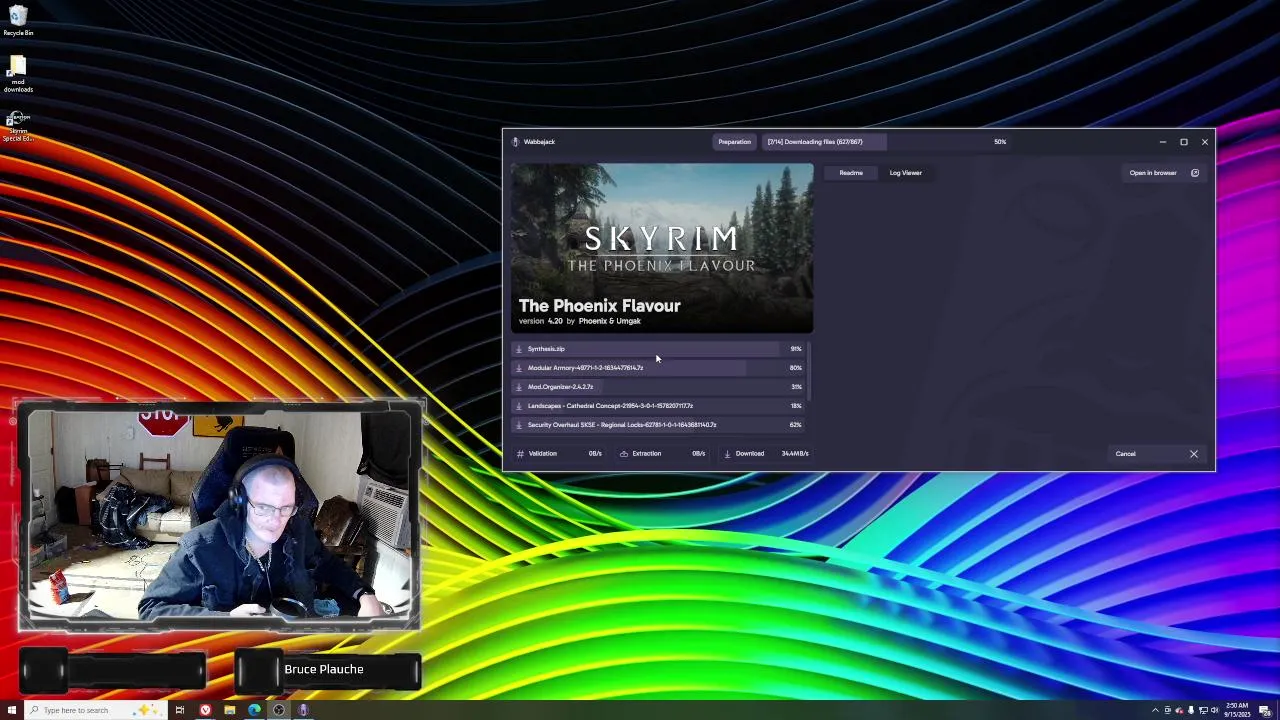Click the 34.4MB/s download speed value

pos(795,454)
